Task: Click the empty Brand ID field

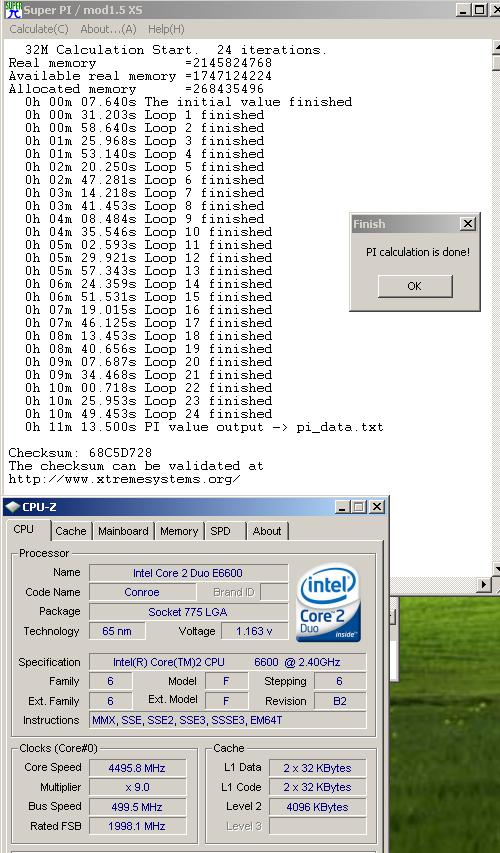Action: (274, 592)
